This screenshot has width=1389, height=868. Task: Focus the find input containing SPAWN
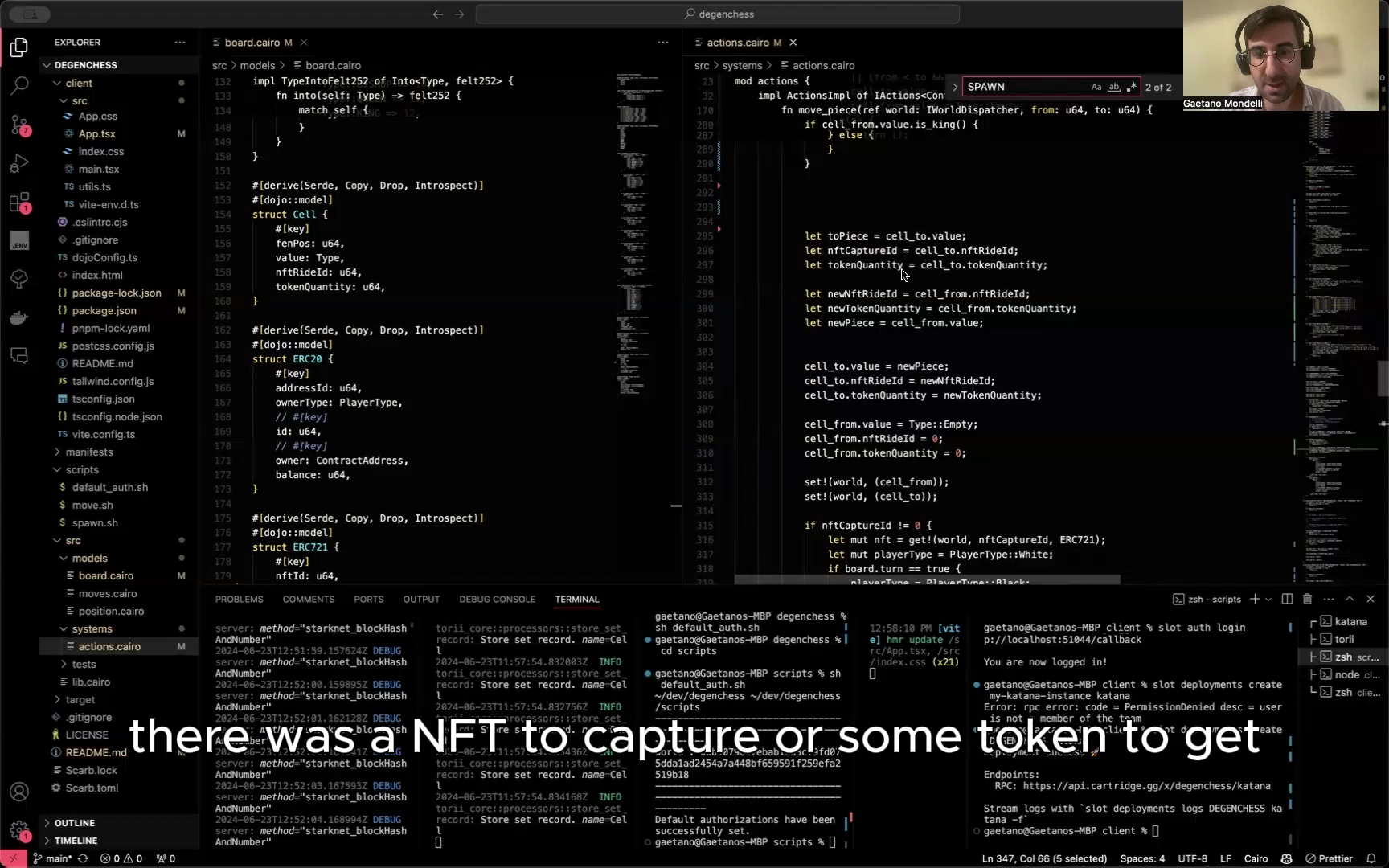tap(1025, 87)
